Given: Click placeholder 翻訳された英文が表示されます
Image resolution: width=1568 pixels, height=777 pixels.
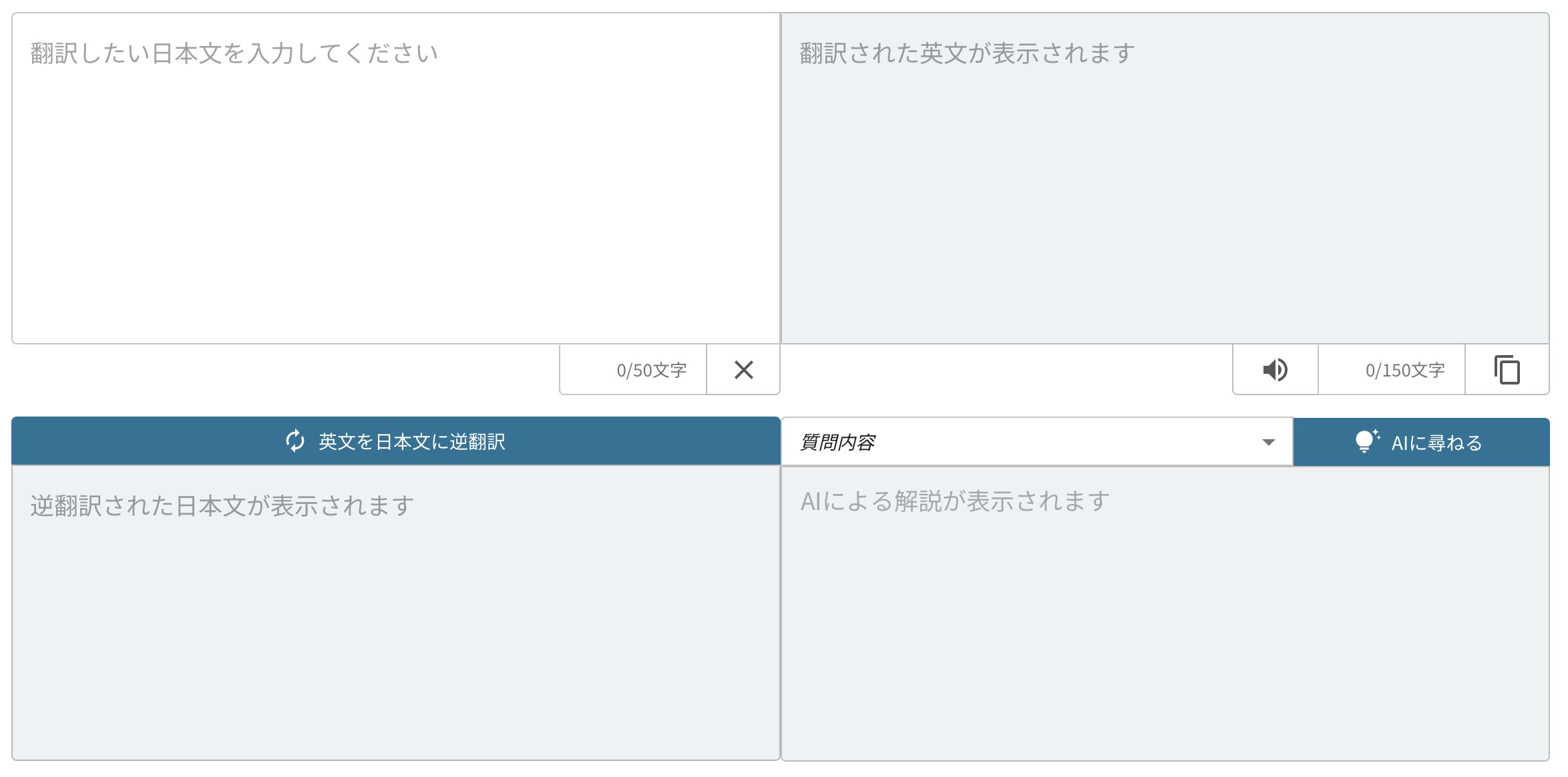Looking at the screenshot, I should click(967, 53).
